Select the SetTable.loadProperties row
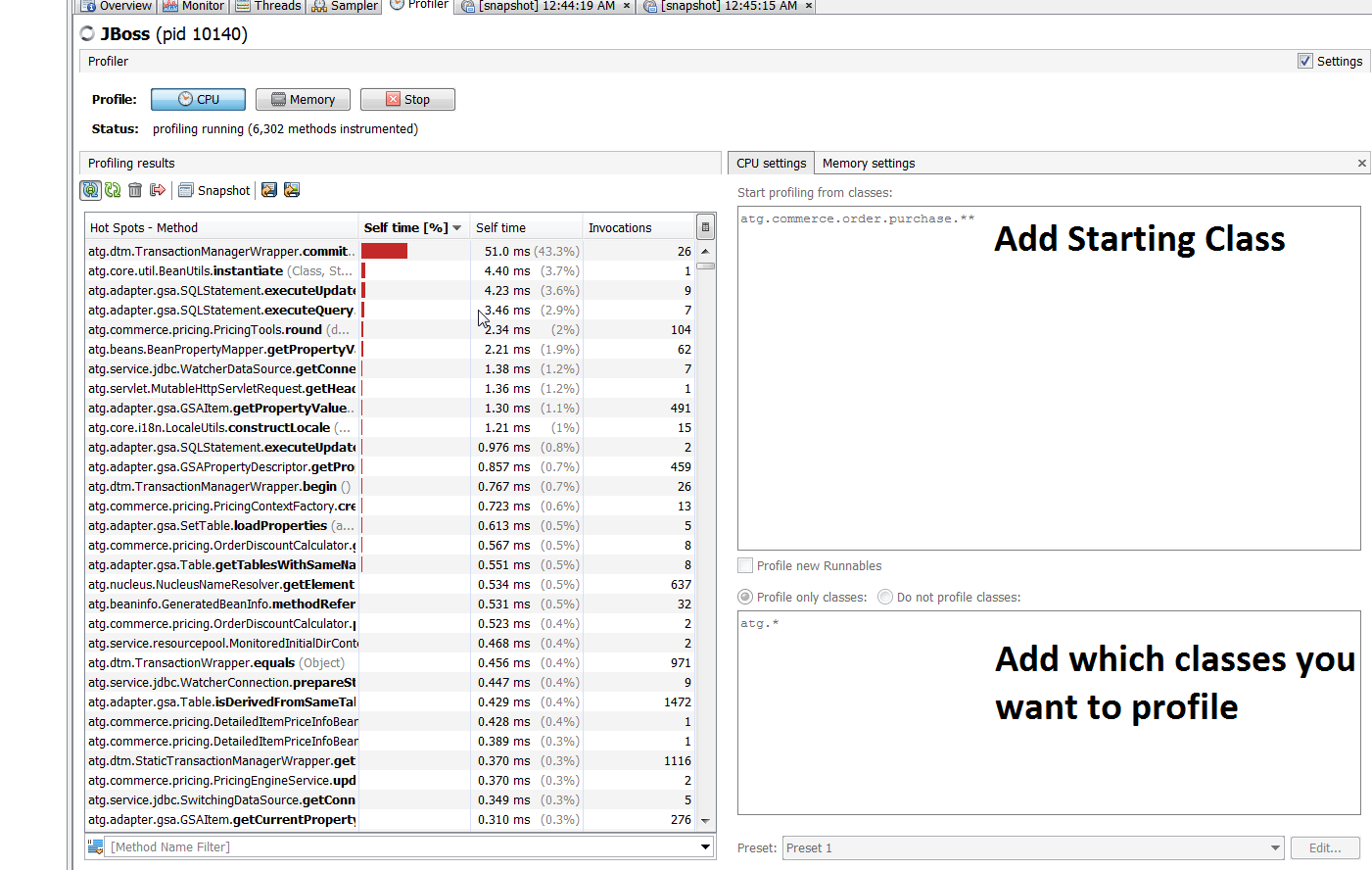This screenshot has width=1372, height=870. pyautogui.click(x=390, y=525)
